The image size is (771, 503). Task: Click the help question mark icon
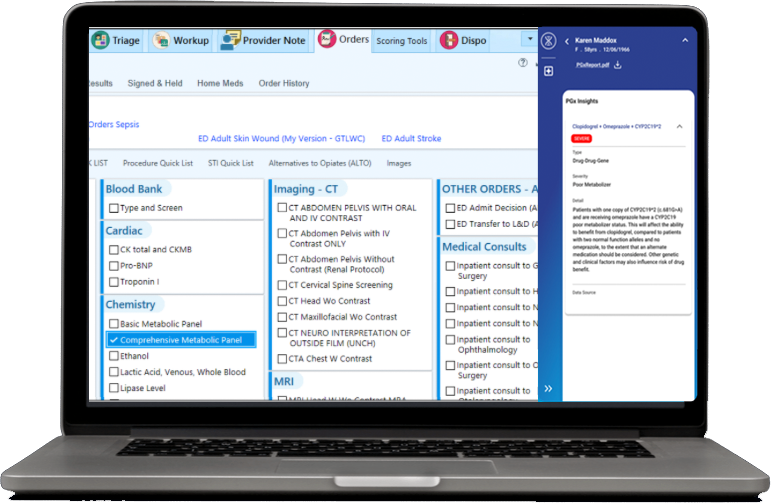click(x=523, y=62)
